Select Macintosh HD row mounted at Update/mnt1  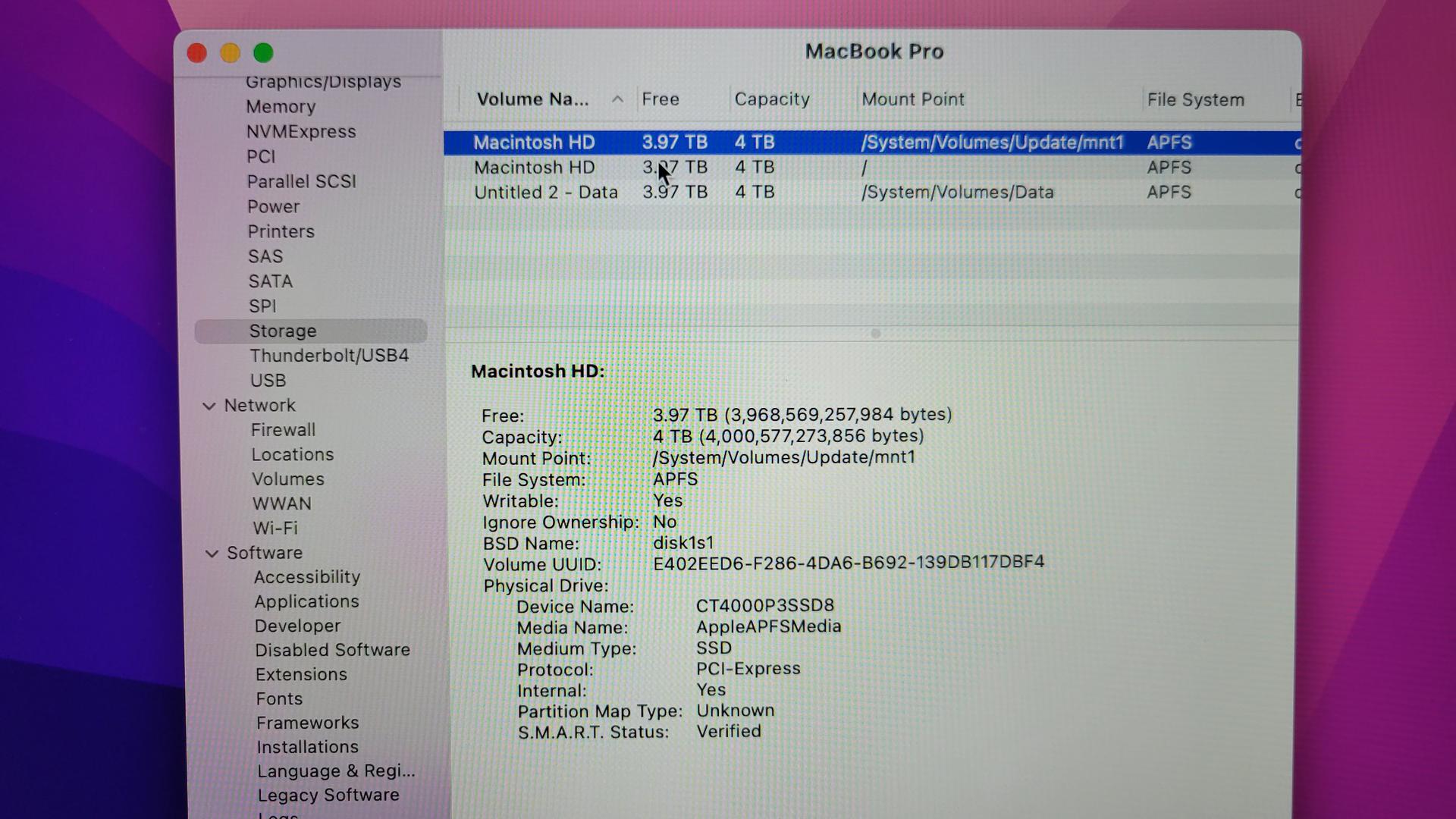pyautogui.click(x=872, y=143)
